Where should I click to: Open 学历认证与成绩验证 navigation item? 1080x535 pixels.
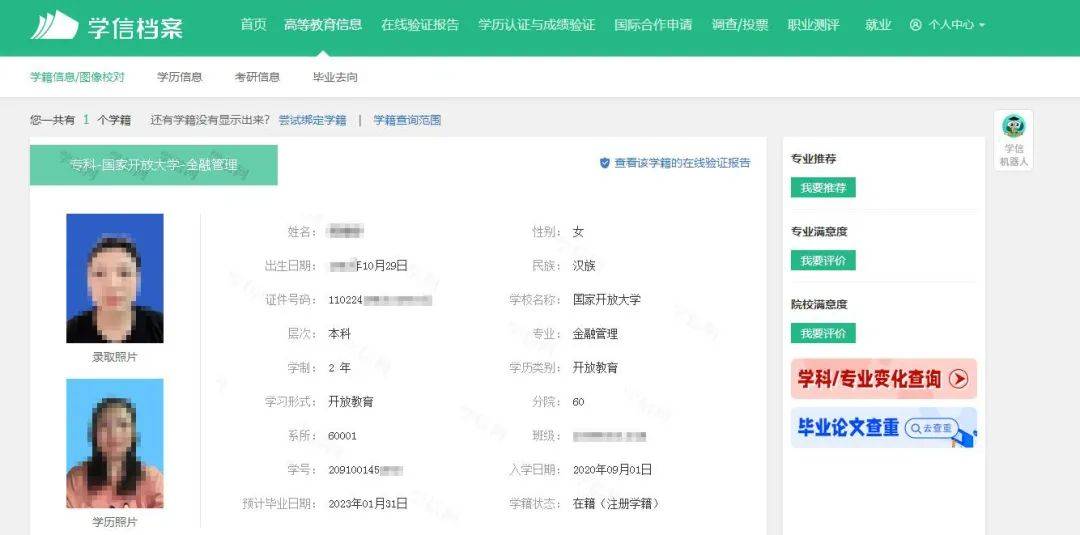coord(536,25)
